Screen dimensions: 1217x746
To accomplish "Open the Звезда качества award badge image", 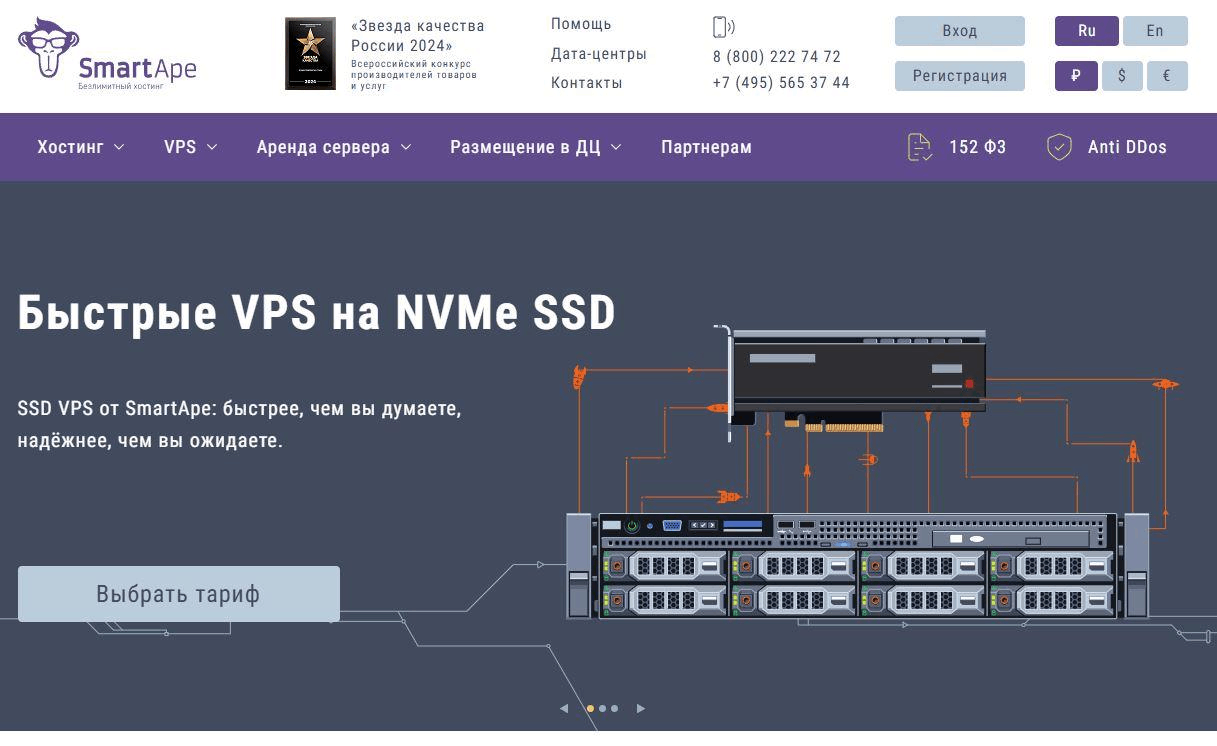I will (310, 54).
